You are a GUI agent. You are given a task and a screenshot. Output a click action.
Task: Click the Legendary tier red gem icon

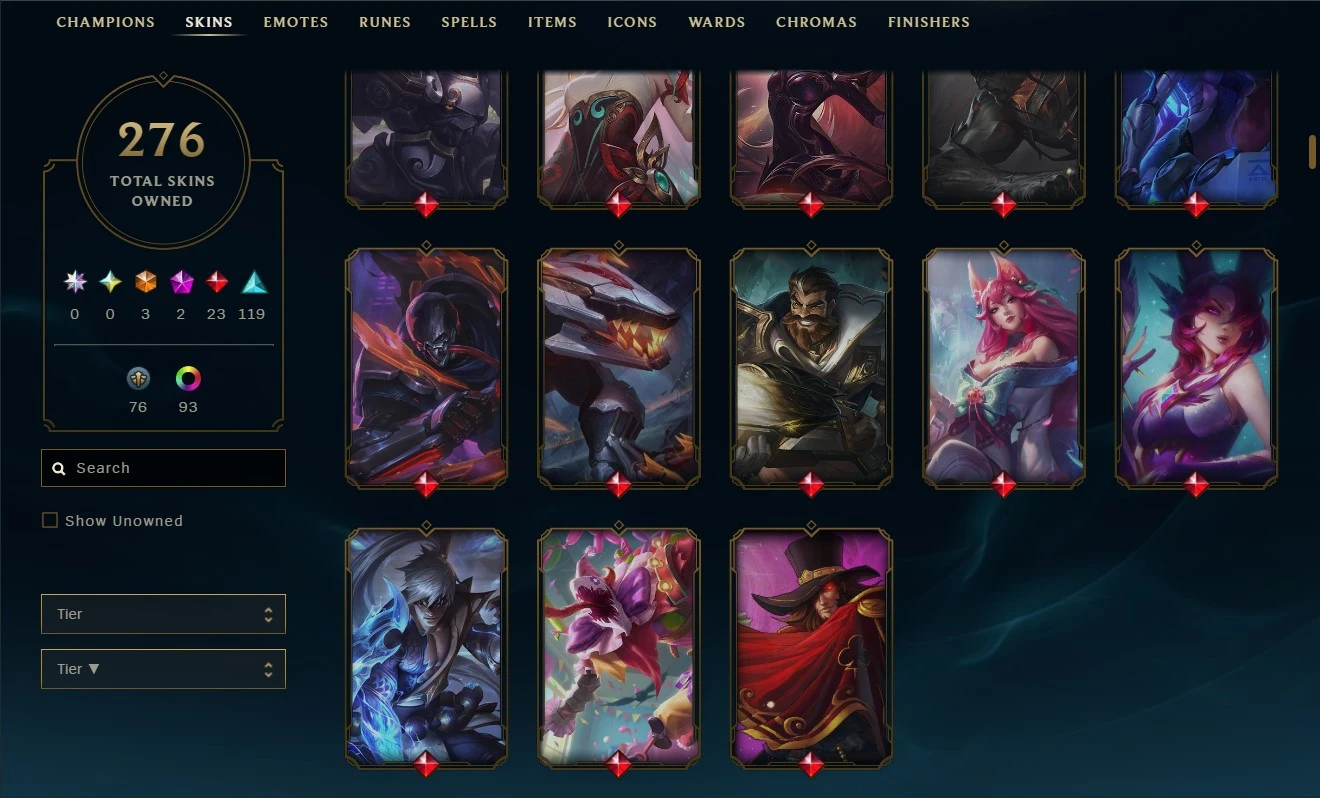217,282
